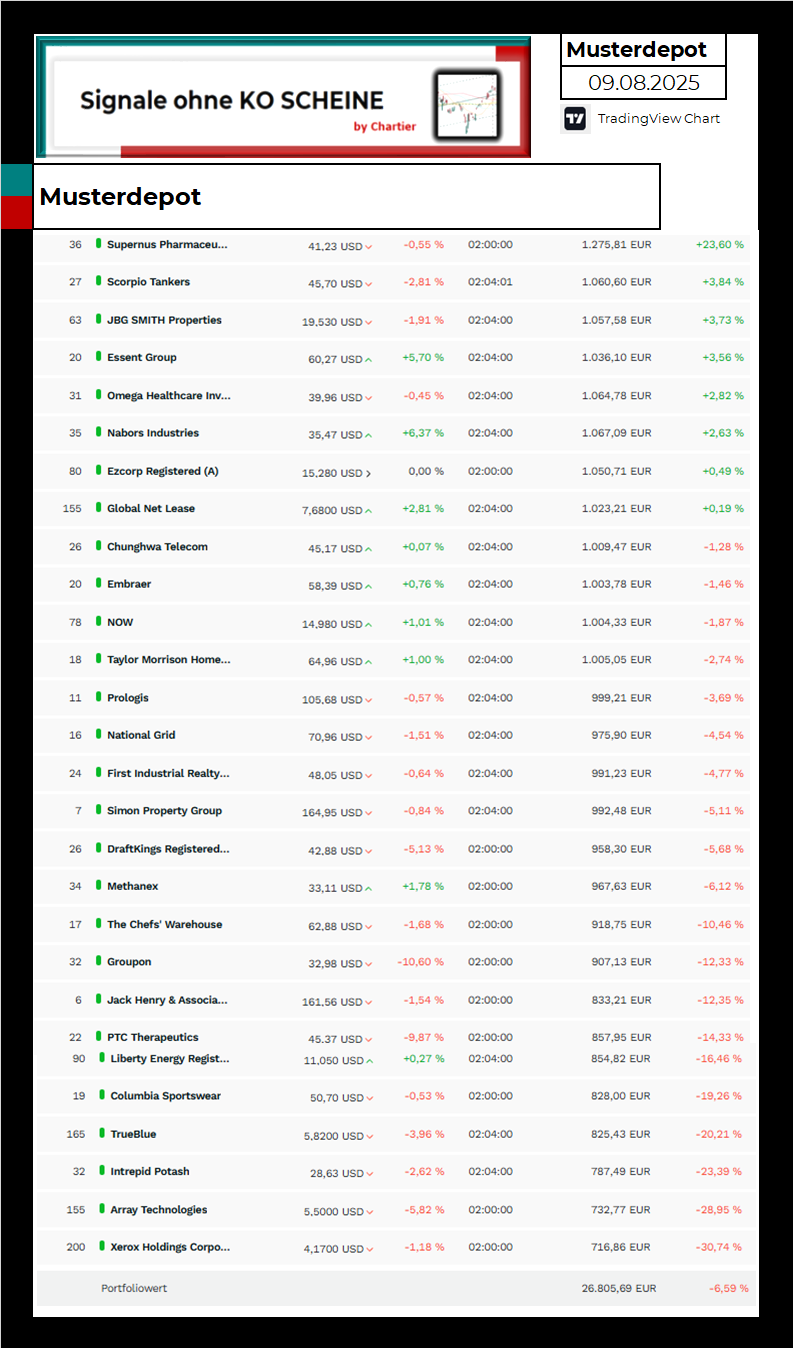Image resolution: width=793 pixels, height=1348 pixels.
Task: Select the -9,87 % PTC daily change
Action: [423, 1037]
